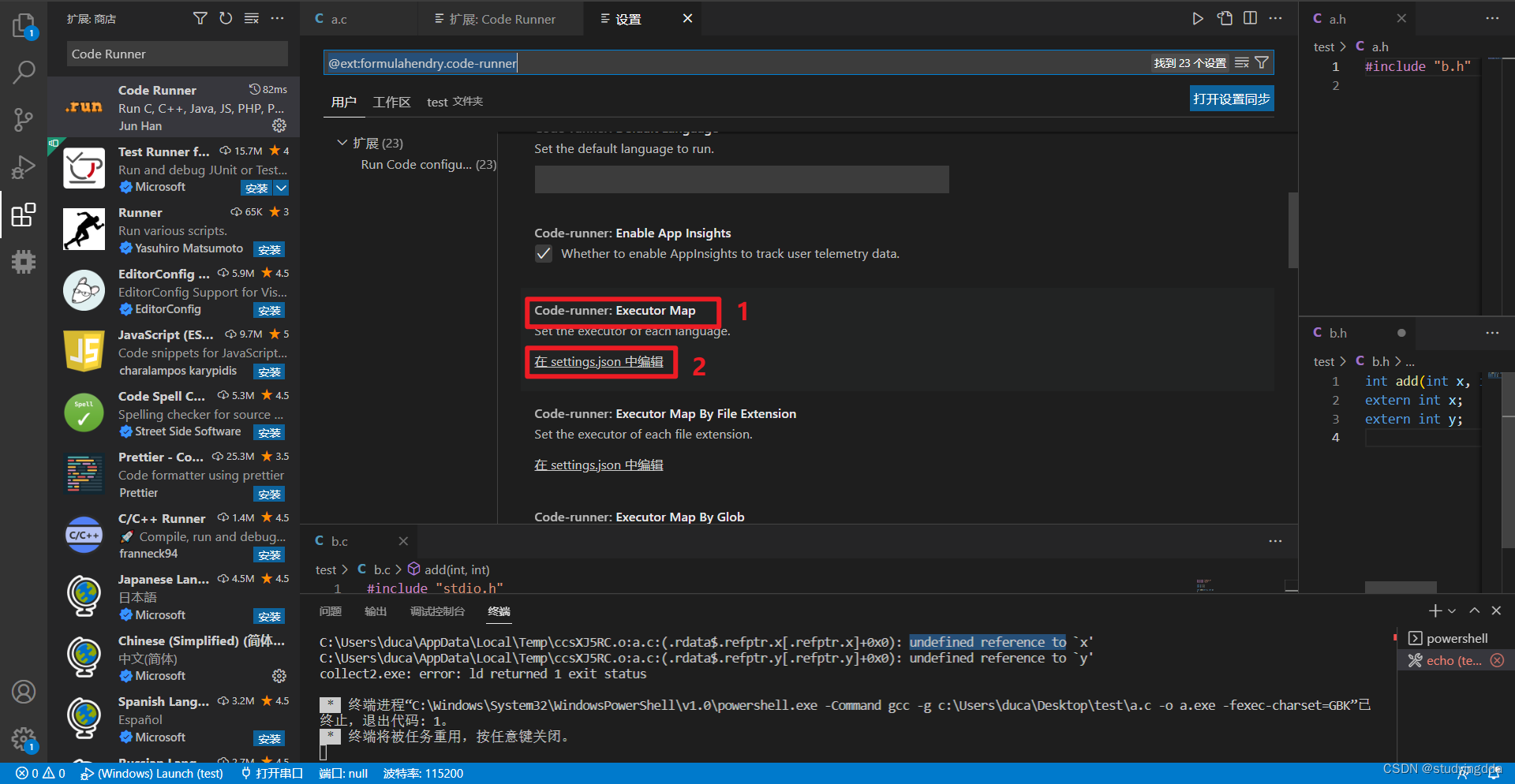The height and width of the screenshot is (784, 1515).
Task: Open more actions for b.h editor group
Action: pyautogui.click(x=1492, y=333)
